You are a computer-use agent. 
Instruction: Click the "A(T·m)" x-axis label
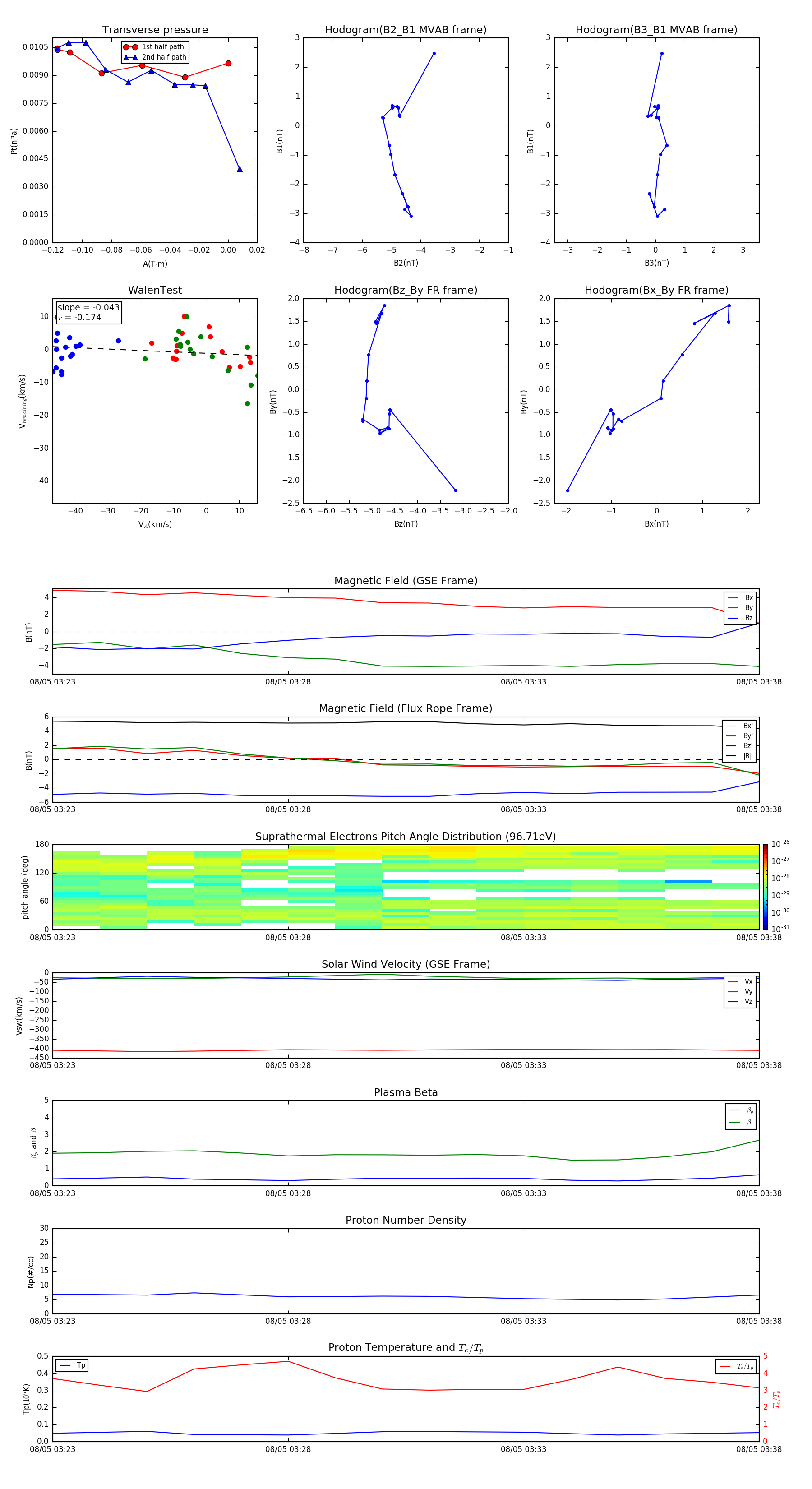tap(155, 264)
